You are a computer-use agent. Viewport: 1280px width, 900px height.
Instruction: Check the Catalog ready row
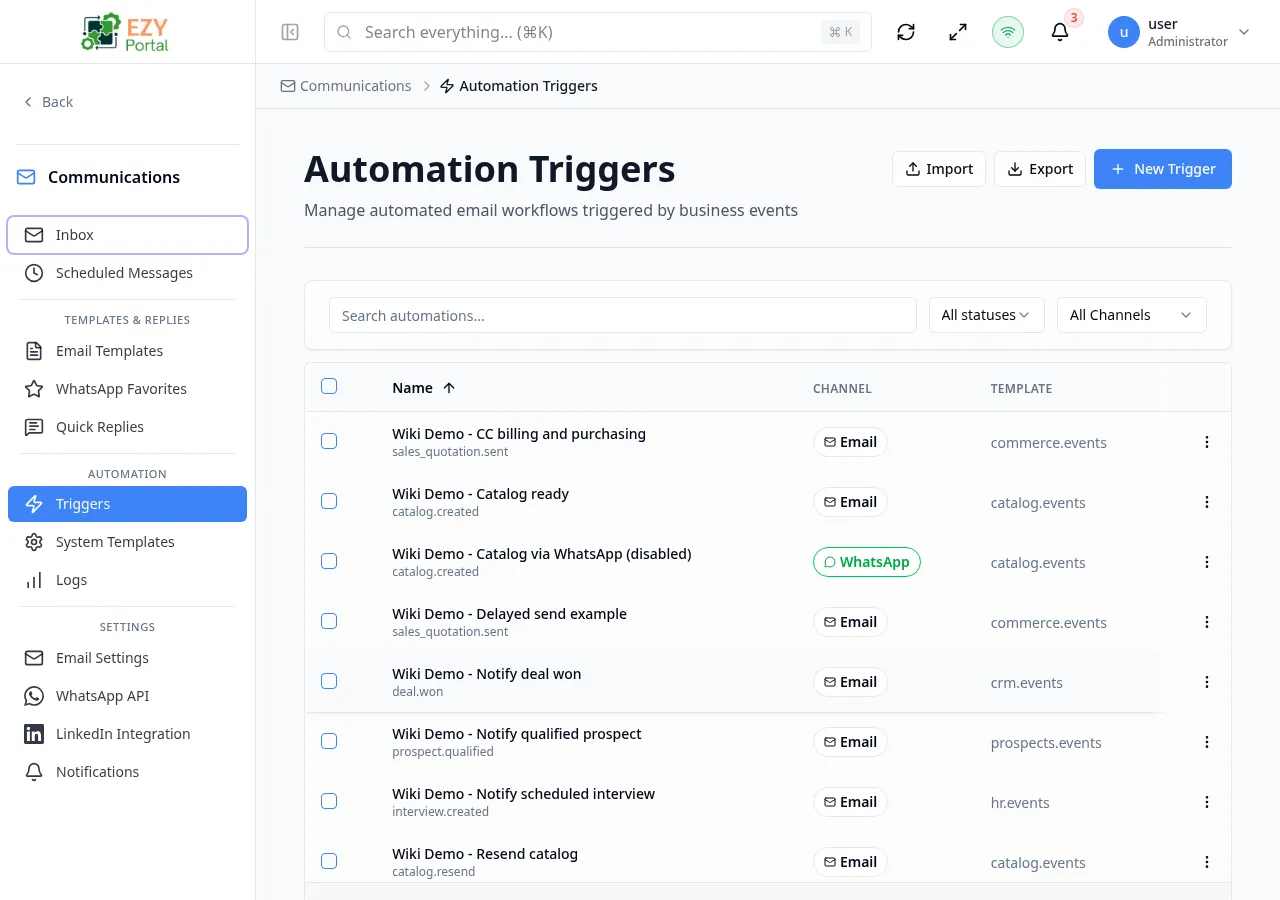[x=329, y=501]
